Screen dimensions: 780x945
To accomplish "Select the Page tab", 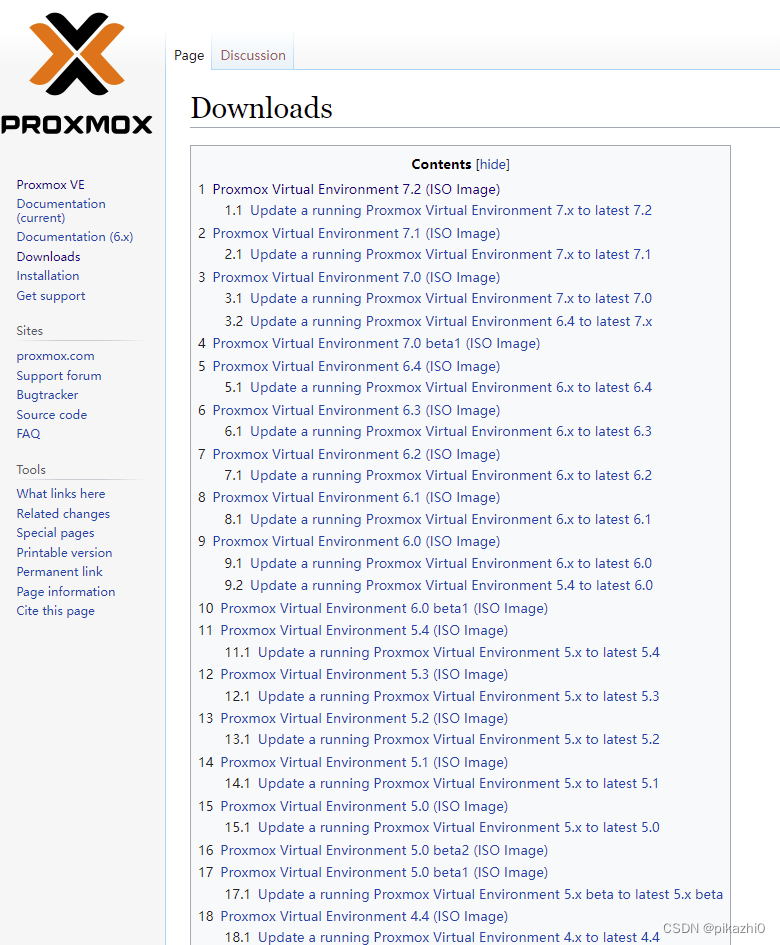I will pyautogui.click(x=189, y=55).
